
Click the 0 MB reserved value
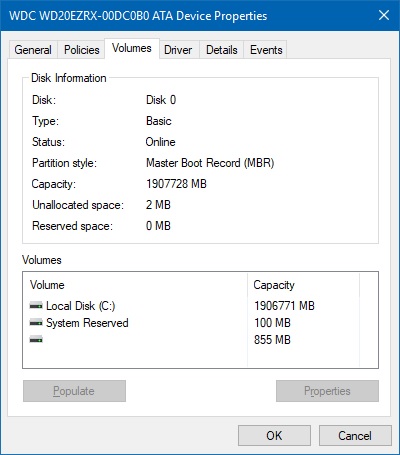pyautogui.click(x=158, y=226)
